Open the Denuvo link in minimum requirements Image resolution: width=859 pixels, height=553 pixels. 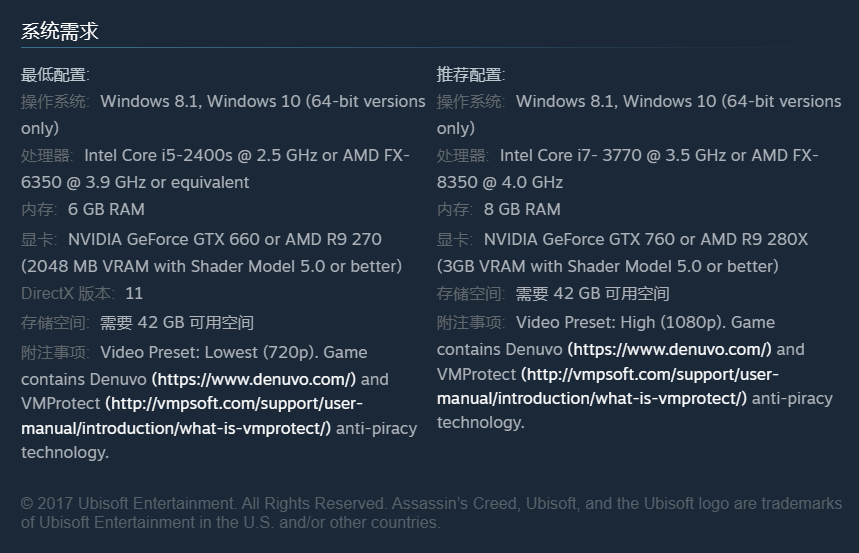tap(253, 380)
